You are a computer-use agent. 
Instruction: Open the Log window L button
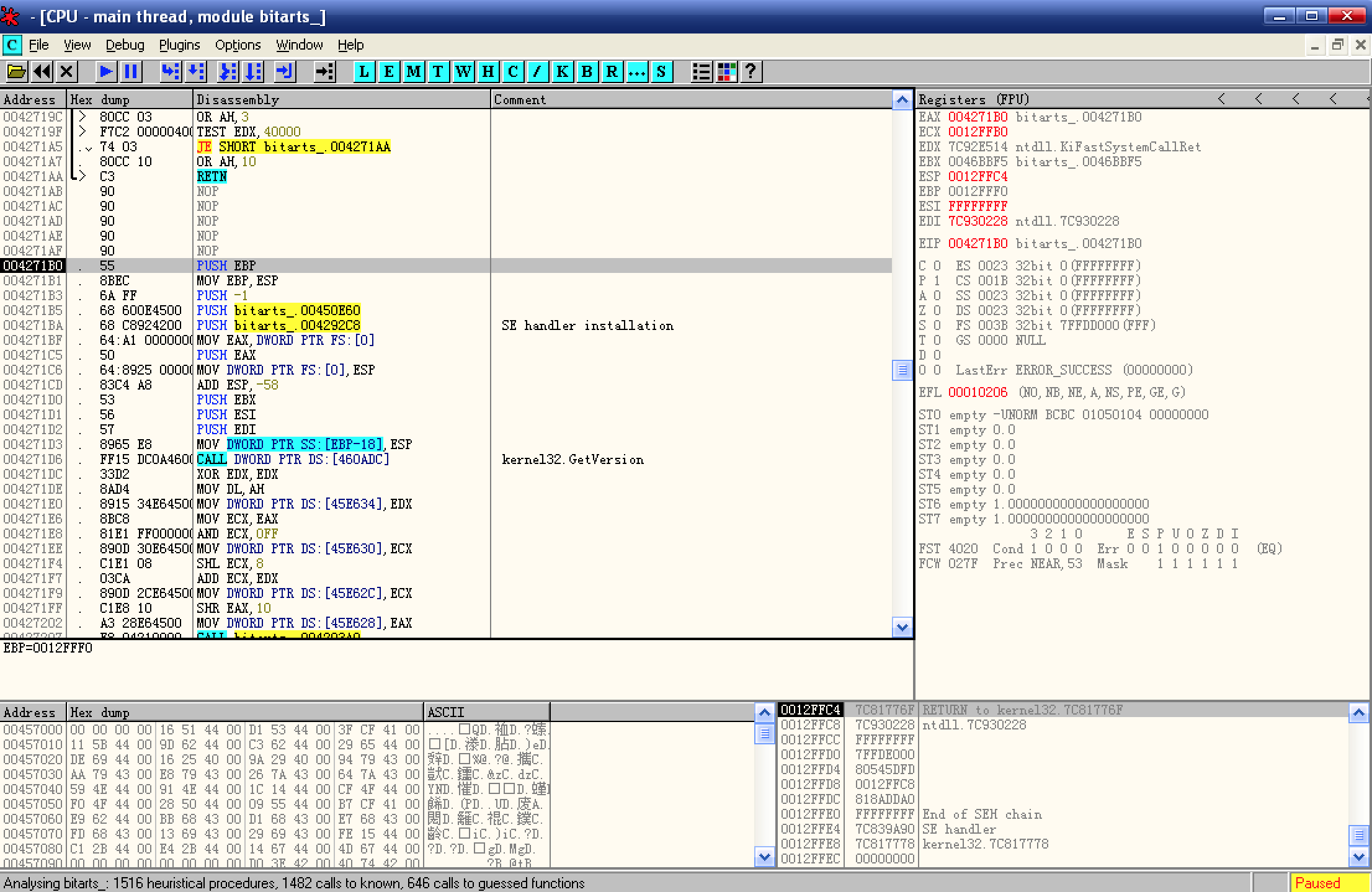point(364,72)
